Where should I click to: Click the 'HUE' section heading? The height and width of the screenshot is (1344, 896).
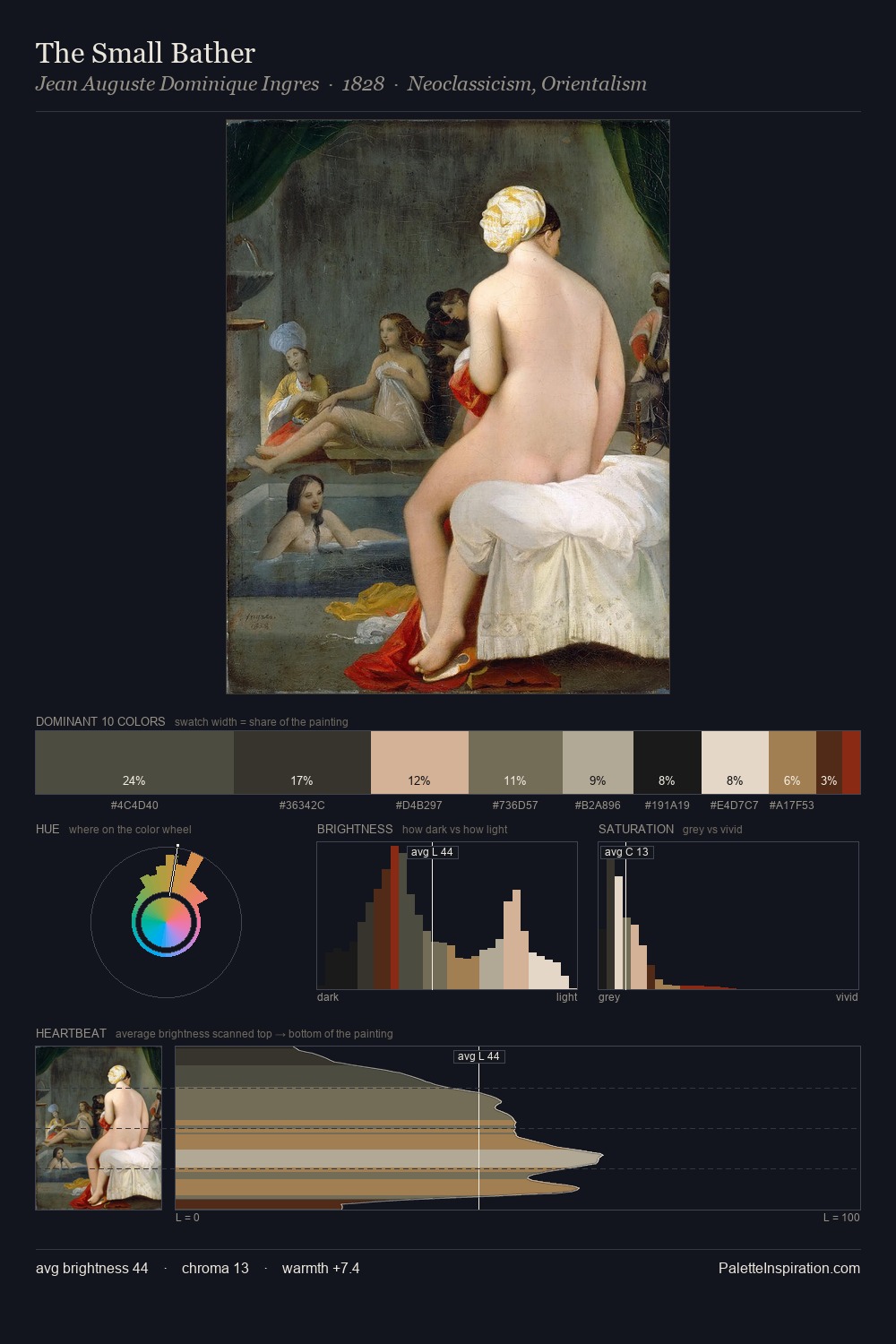coord(47,829)
